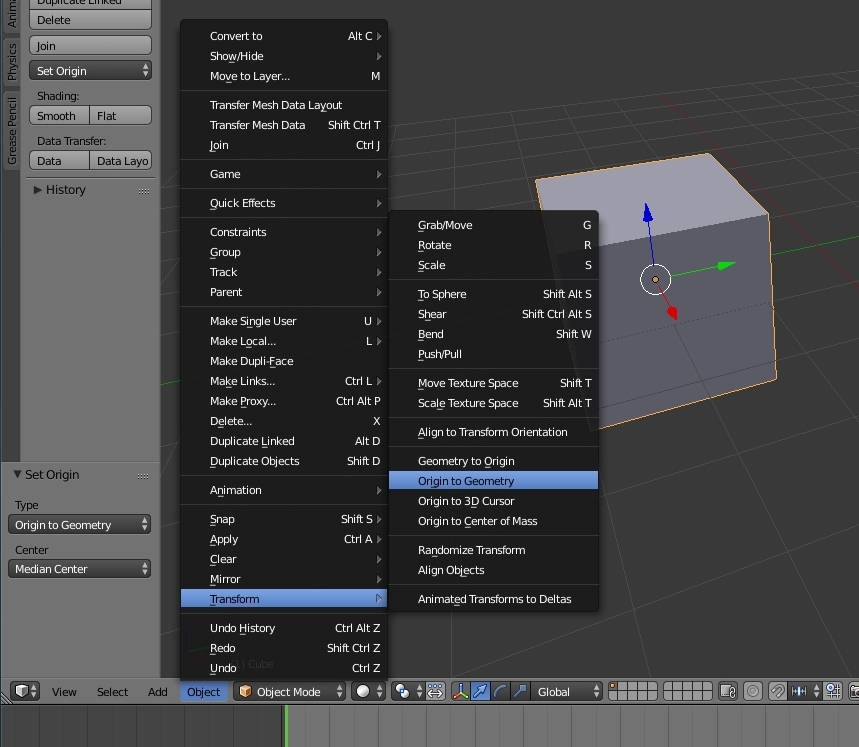
Task: Open the Convert to submenu
Action: click(284, 36)
